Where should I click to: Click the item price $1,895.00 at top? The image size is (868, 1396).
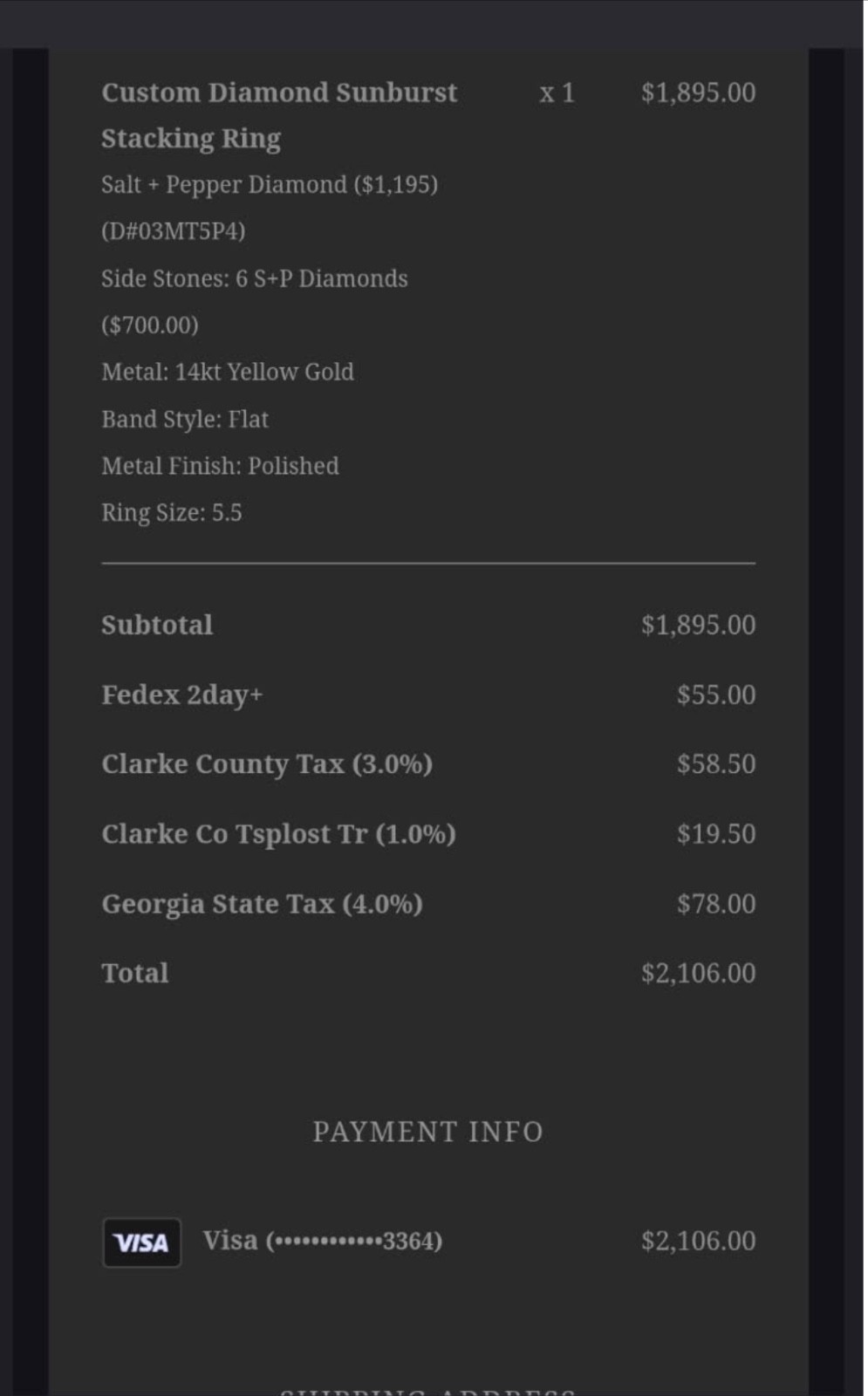[x=698, y=92]
